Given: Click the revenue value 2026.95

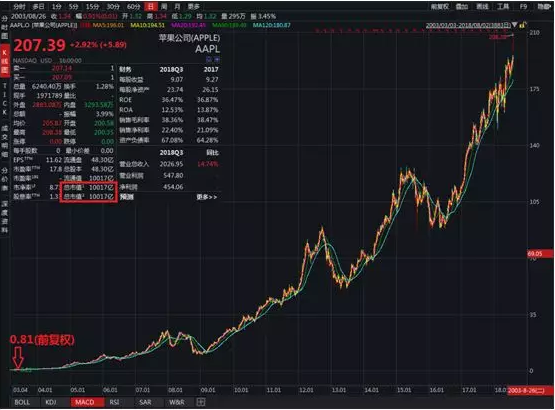Looking at the screenshot, I should tap(171, 164).
